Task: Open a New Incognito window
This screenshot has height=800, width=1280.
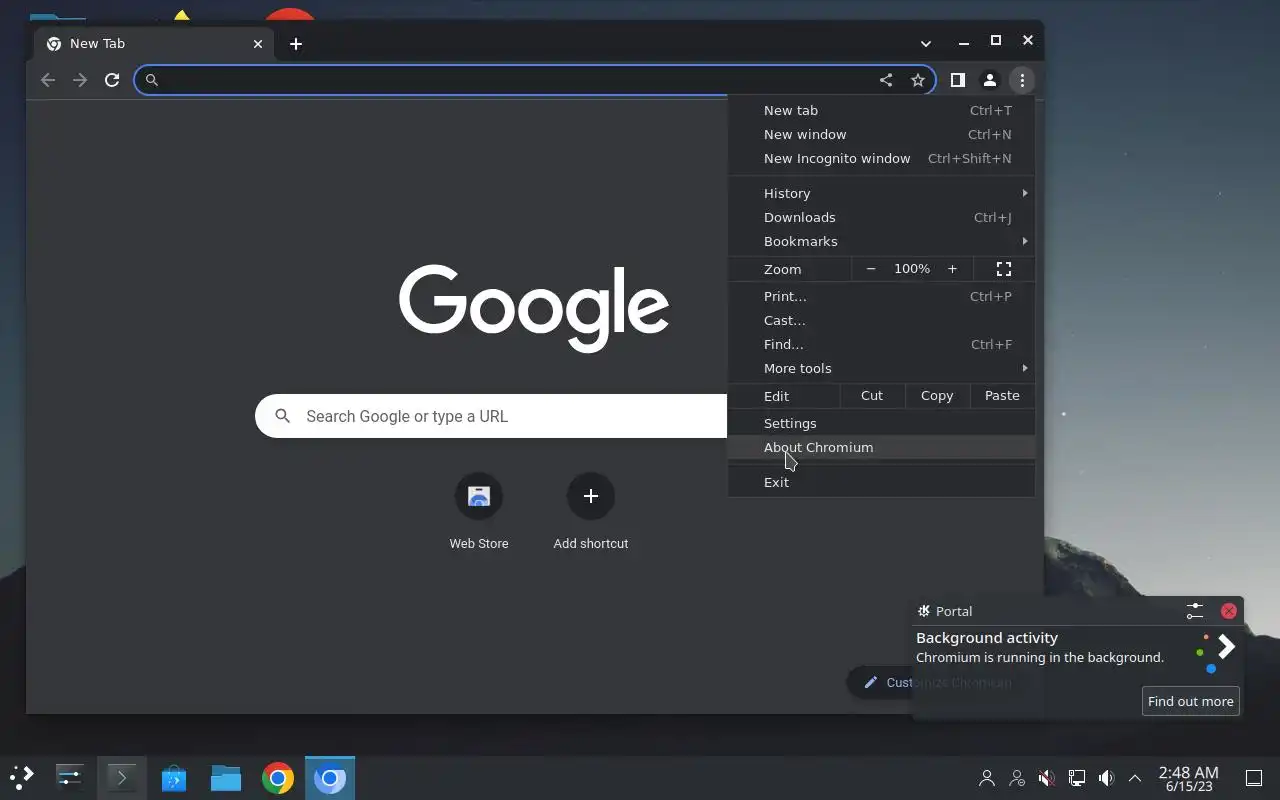Action: 881,158
